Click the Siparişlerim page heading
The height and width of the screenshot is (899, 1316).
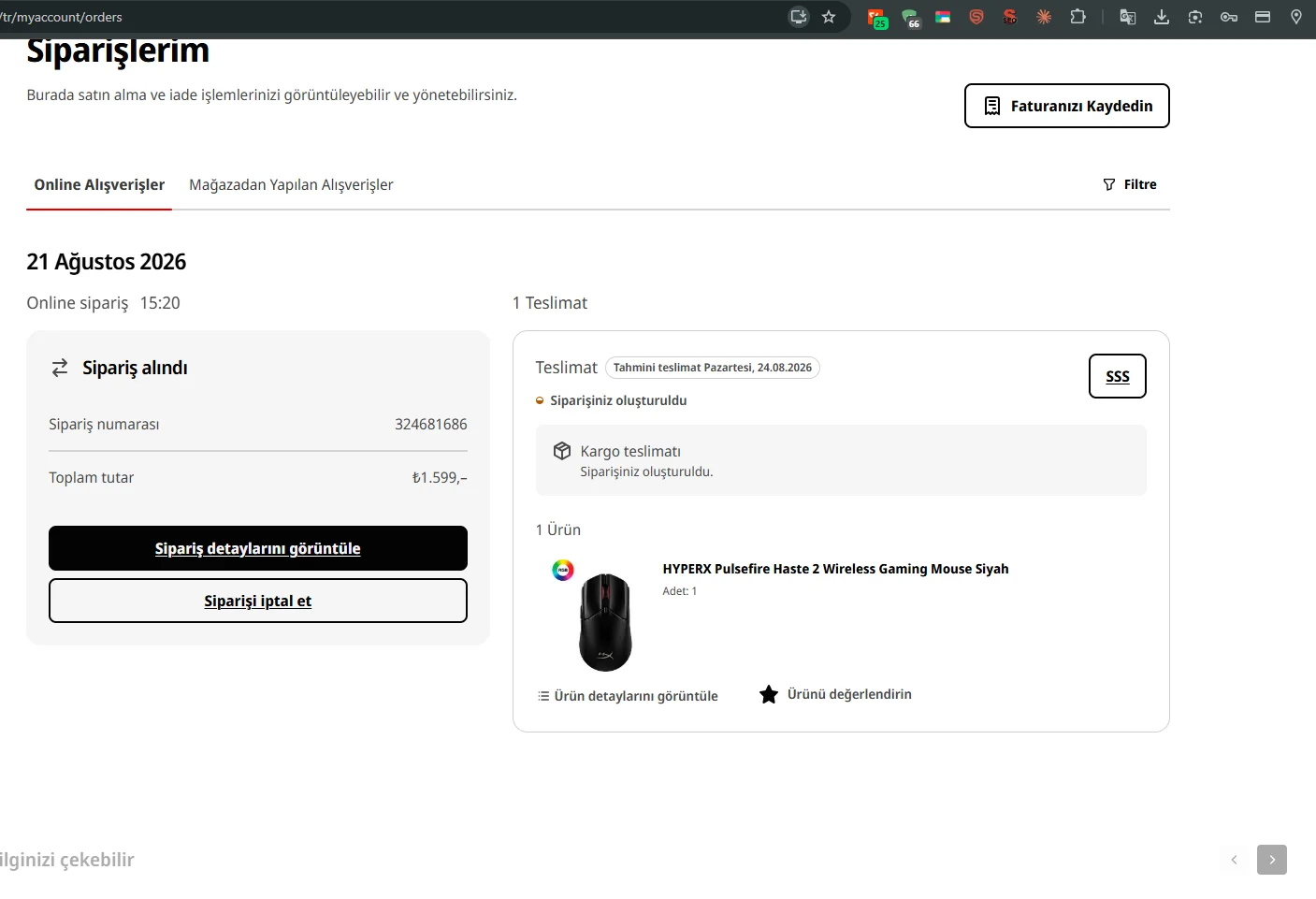pyautogui.click(x=118, y=51)
